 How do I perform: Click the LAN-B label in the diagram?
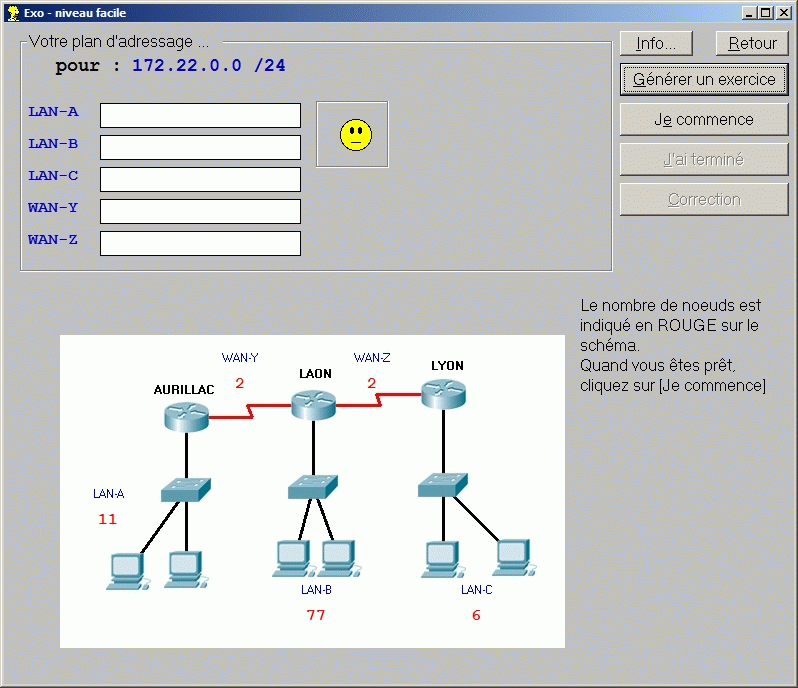coord(316,590)
